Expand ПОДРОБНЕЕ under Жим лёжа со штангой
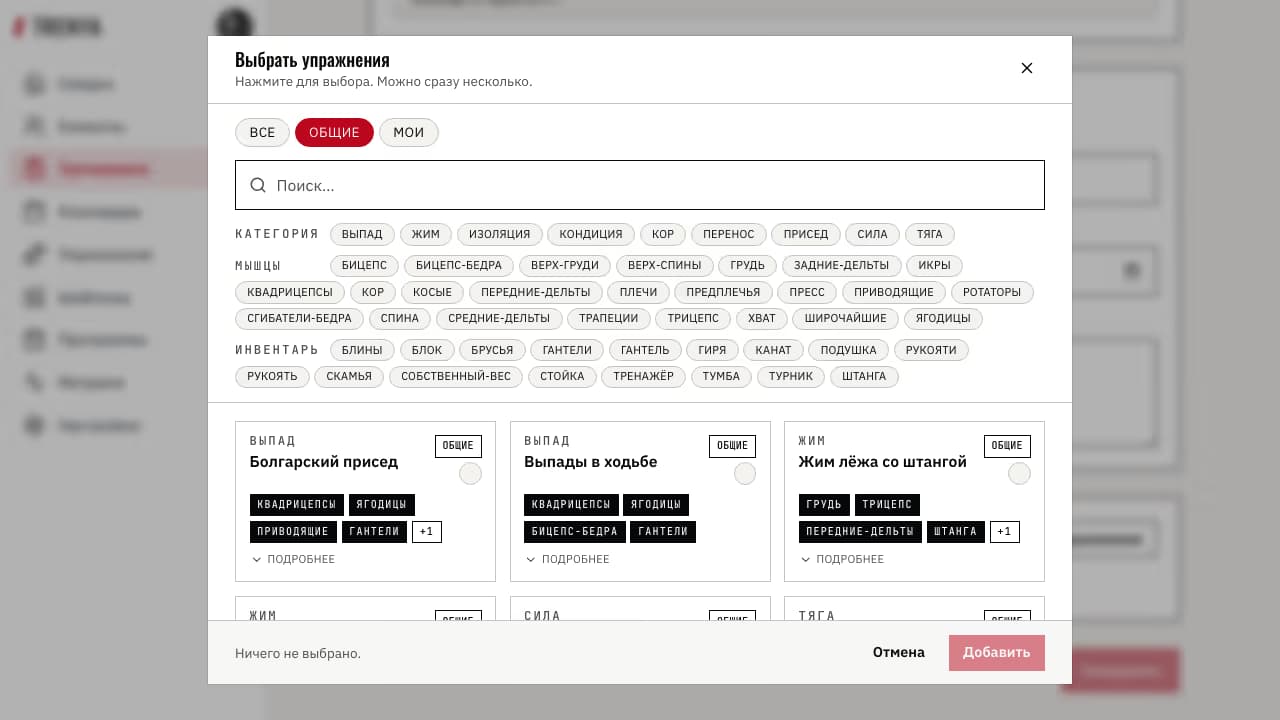The width and height of the screenshot is (1280, 720). click(842, 559)
